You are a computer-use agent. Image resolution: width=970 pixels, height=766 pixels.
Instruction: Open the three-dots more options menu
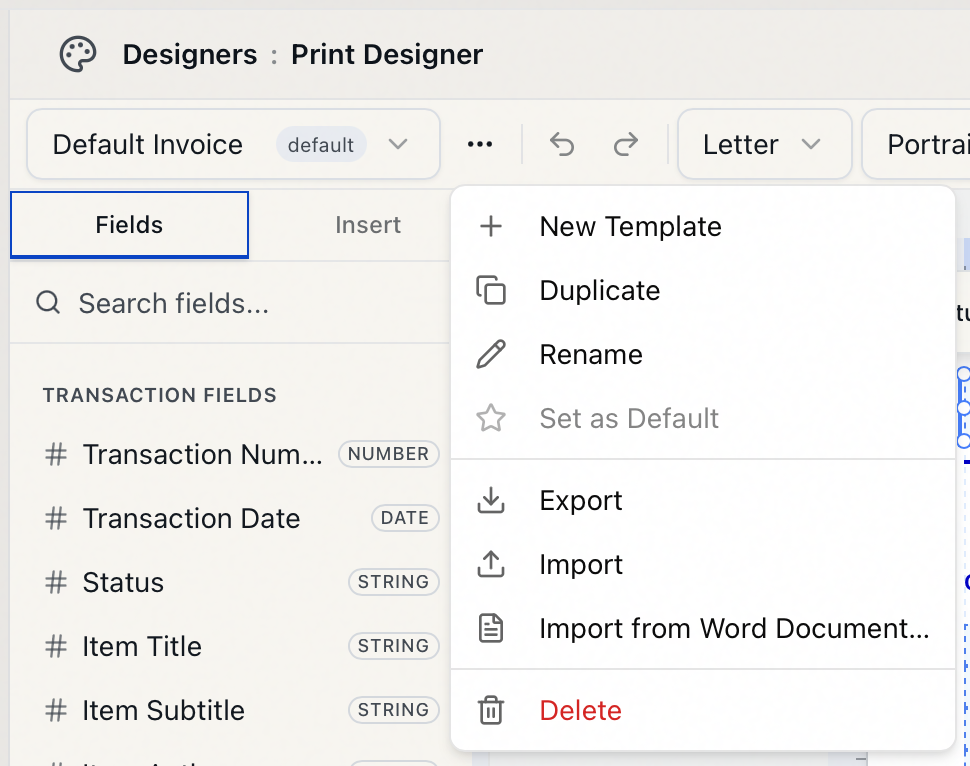tap(480, 144)
